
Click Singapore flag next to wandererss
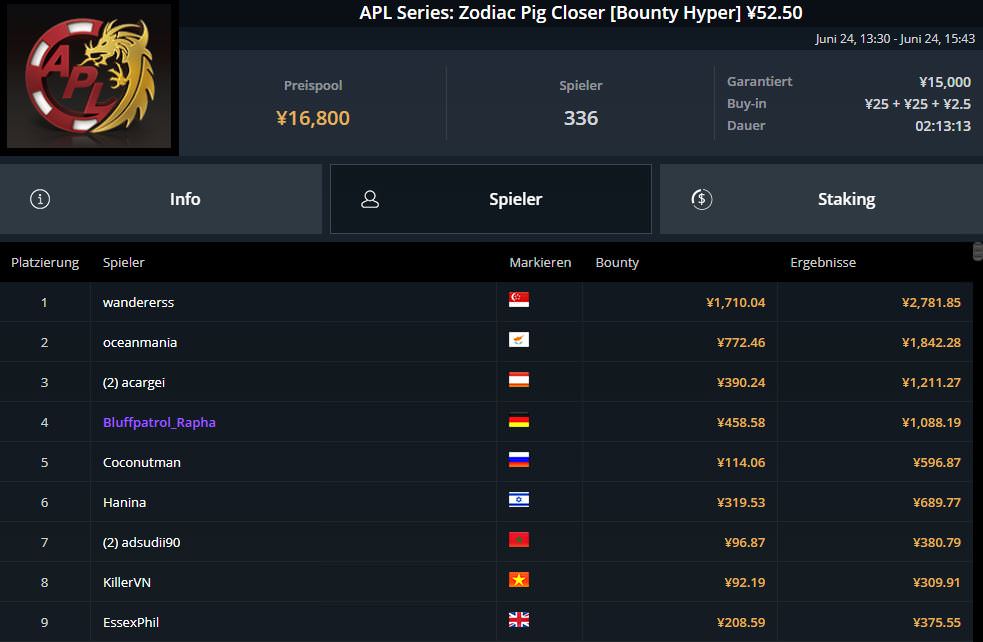[x=519, y=300]
